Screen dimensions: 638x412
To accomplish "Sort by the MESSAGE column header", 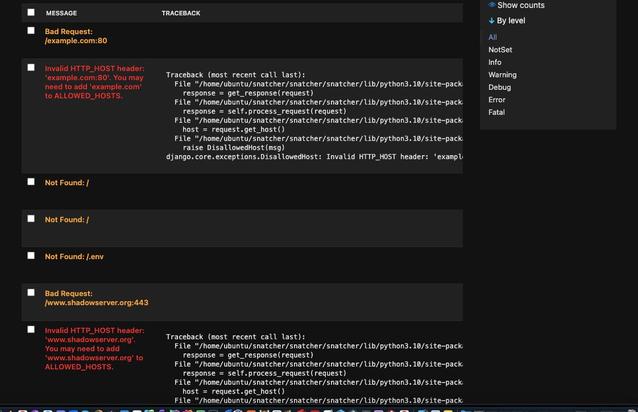I will (61, 13).
